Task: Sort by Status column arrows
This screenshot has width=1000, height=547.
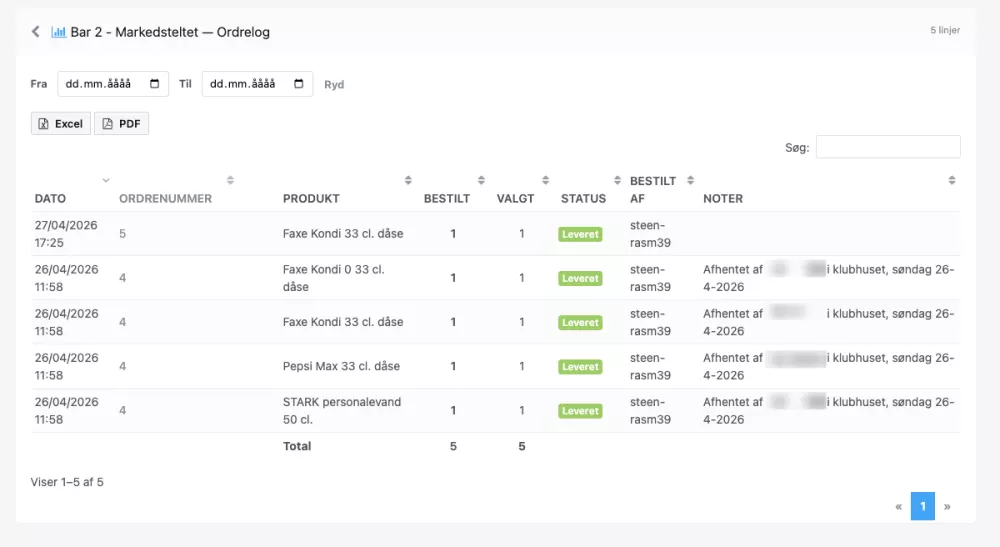Action: [x=617, y=180]
